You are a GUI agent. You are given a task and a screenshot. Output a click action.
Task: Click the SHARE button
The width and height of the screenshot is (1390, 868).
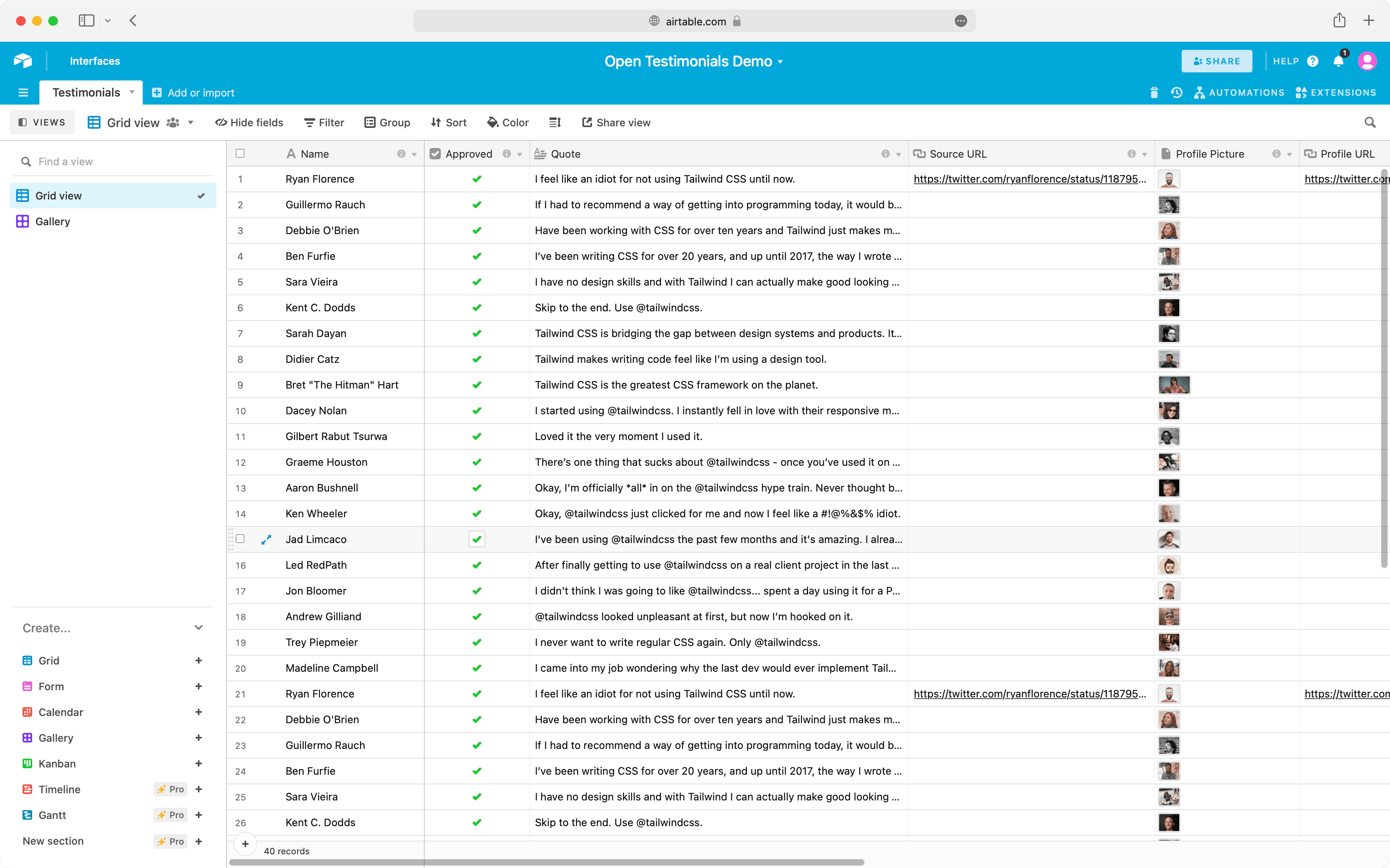[x=1216, y=61]
